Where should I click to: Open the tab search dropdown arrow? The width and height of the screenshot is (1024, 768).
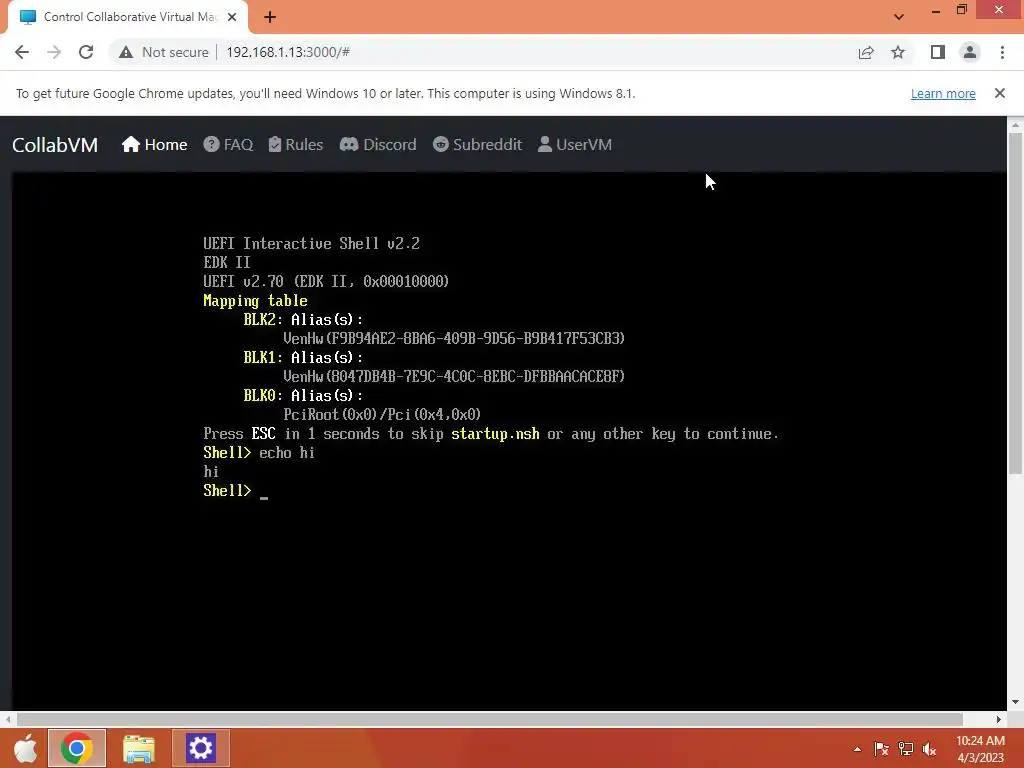pos(899,17)
